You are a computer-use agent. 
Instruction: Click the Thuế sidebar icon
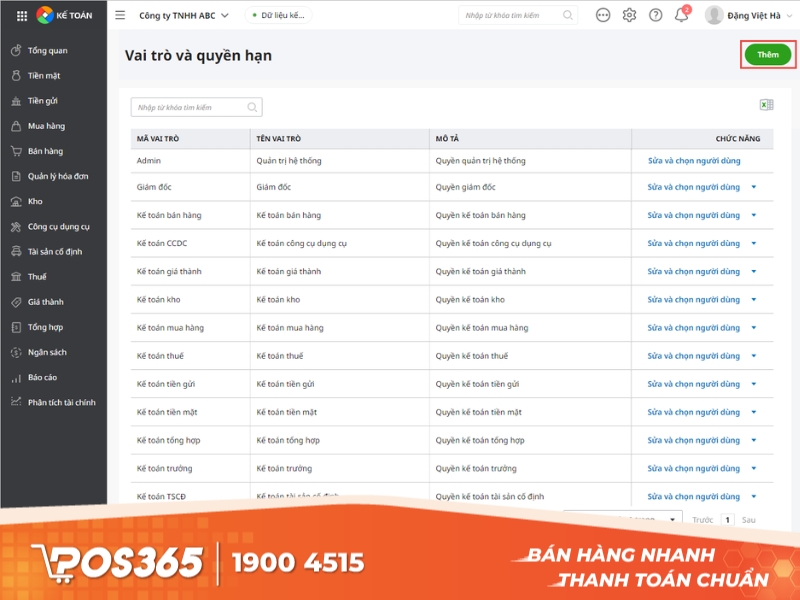click(x=40, y=278)
